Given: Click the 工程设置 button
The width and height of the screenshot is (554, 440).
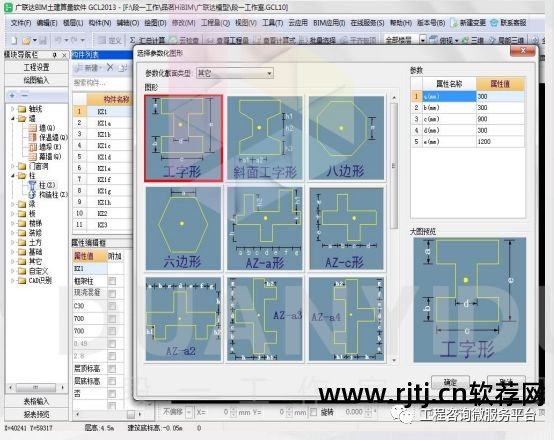Looking at the screenshot, I should click(36, 67).
